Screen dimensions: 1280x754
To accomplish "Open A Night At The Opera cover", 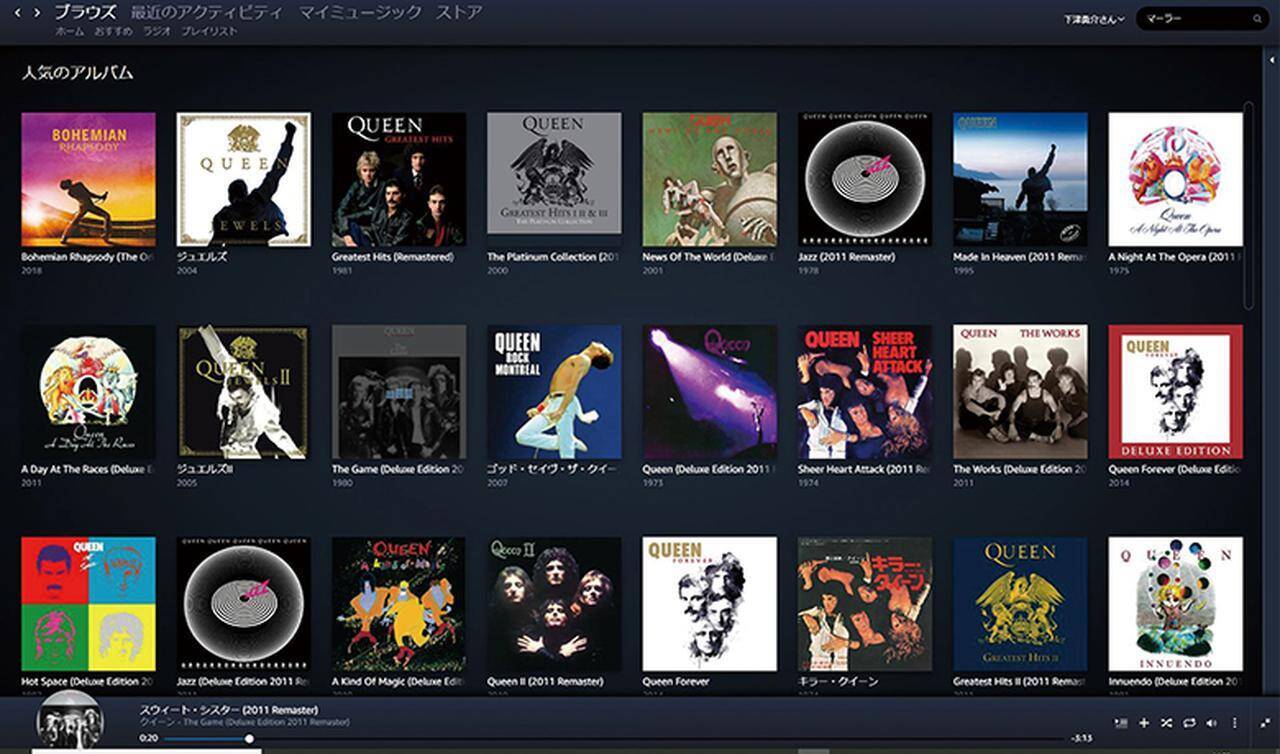I will [1176, 179].
